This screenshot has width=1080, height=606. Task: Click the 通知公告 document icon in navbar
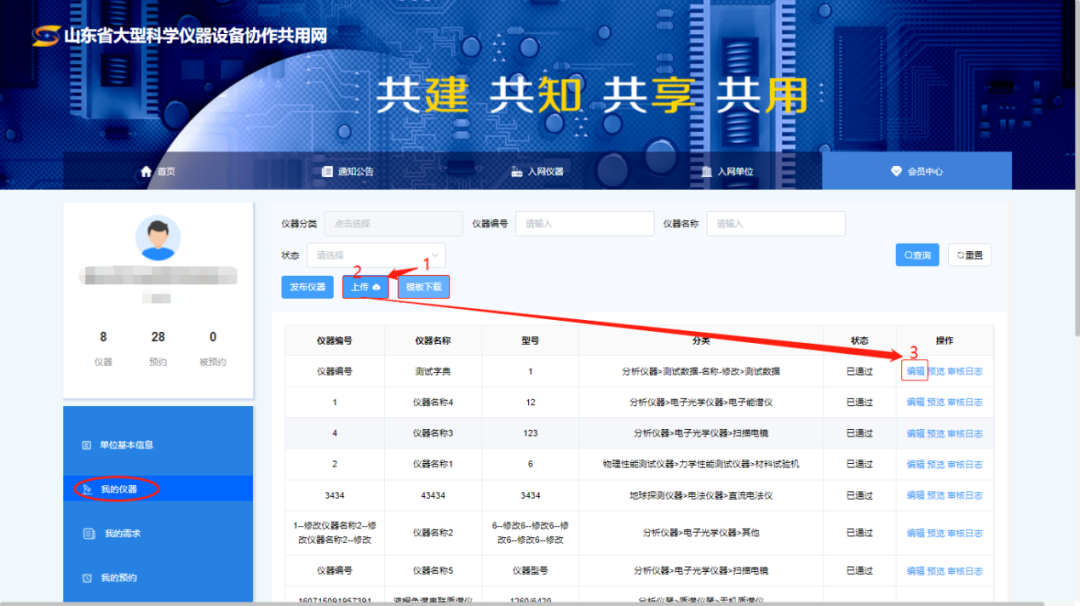(327, 171)
